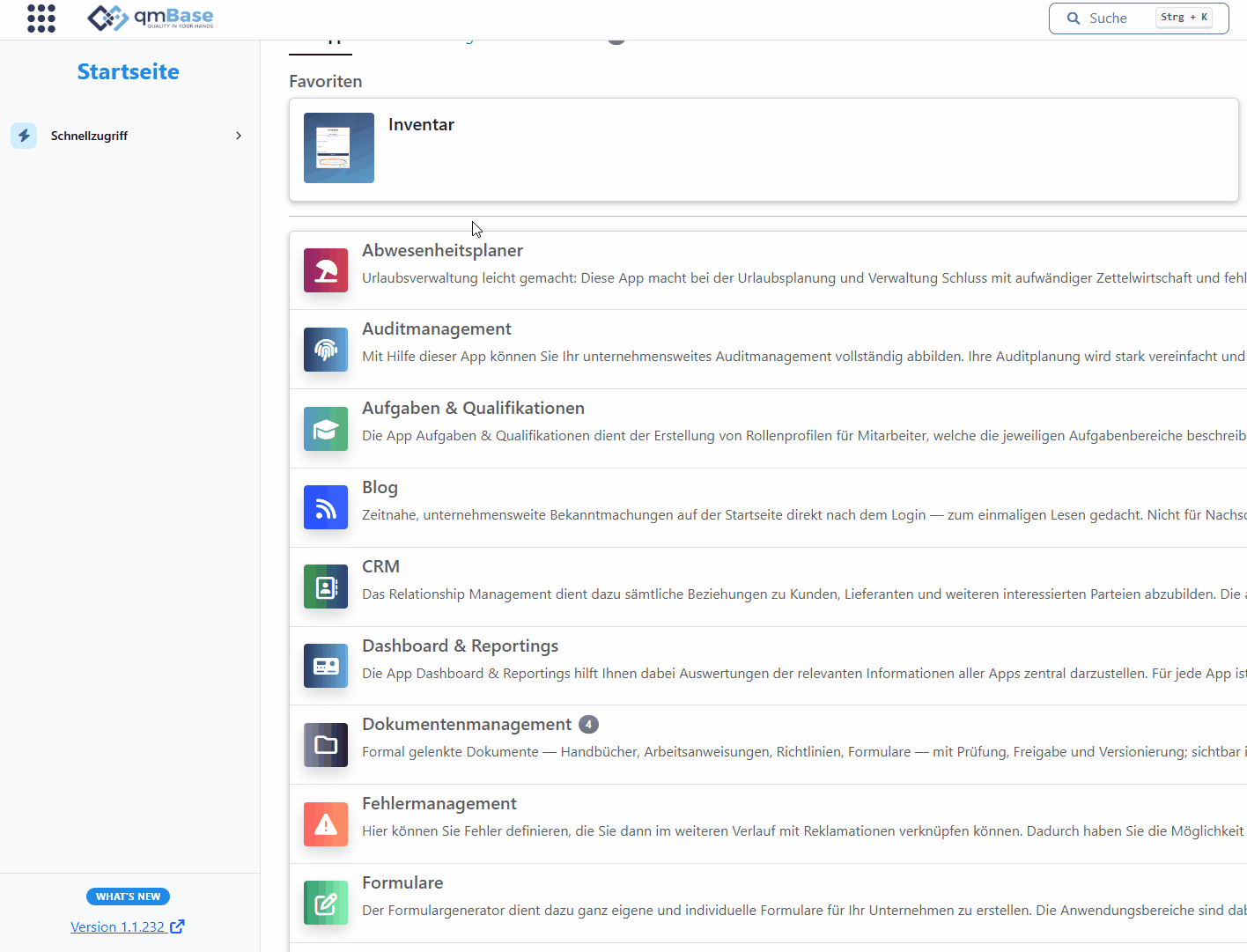Select the Blog app title

point(380,487)
